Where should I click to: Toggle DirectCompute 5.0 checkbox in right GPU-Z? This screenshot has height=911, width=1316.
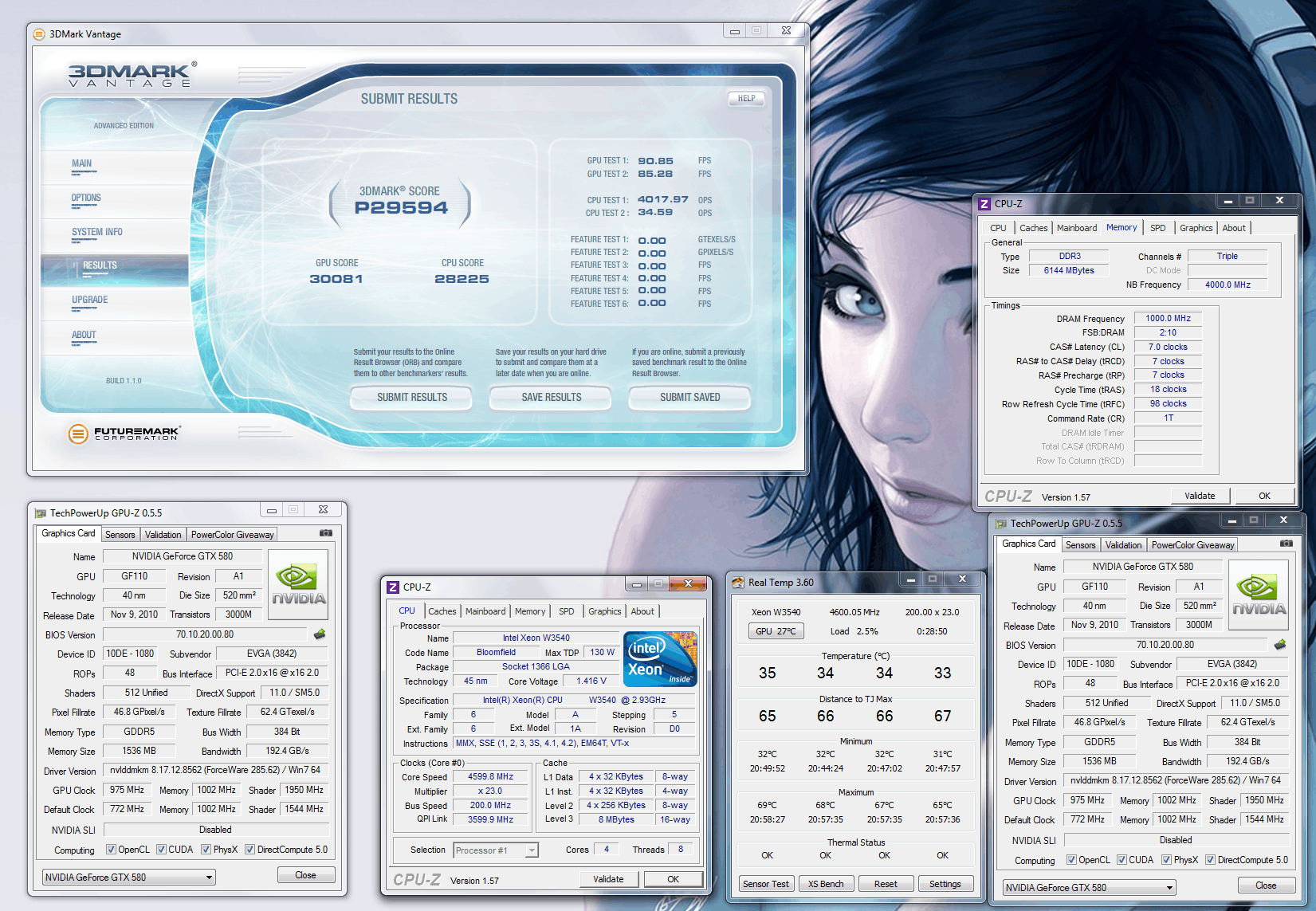[1211, 860]
